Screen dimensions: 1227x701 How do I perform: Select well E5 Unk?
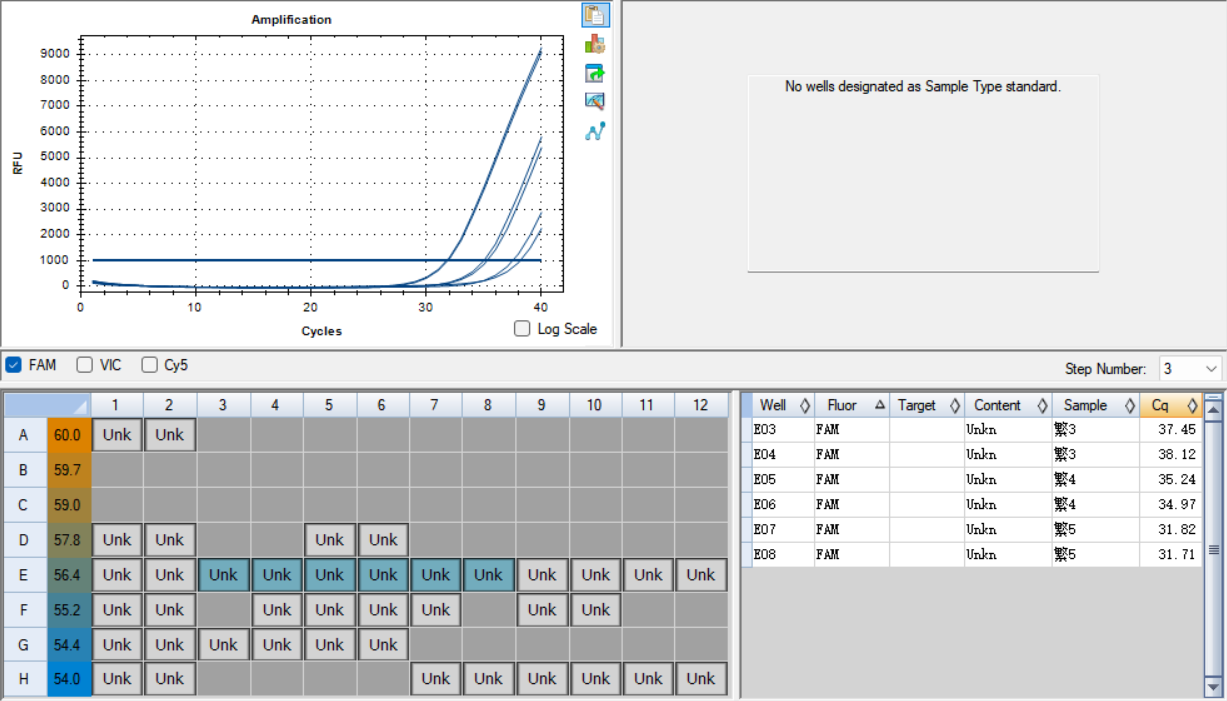pos(329,575)
